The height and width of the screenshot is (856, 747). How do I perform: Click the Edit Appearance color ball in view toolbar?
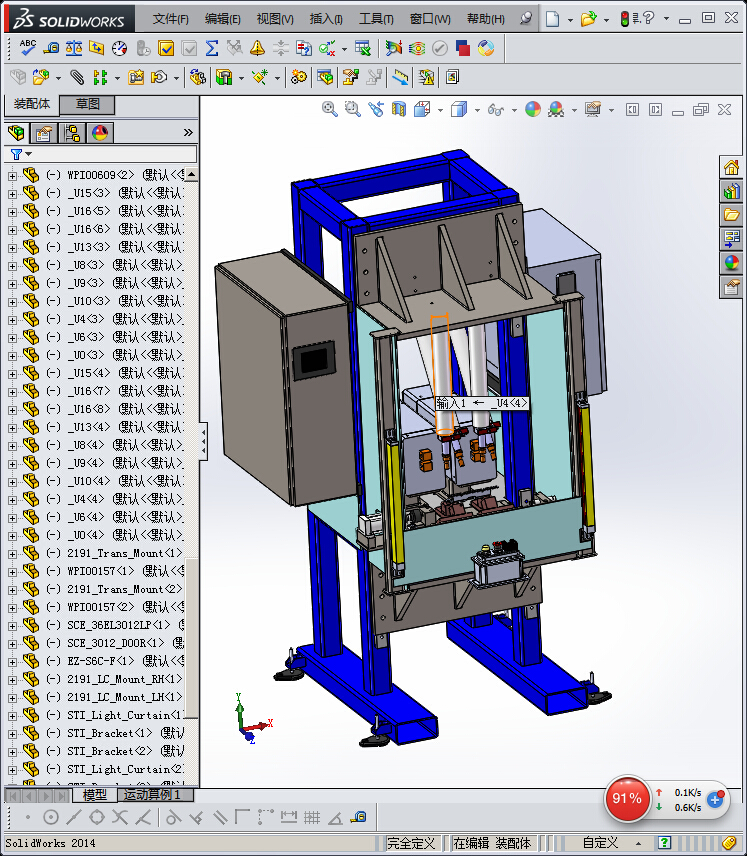[533, 109]
